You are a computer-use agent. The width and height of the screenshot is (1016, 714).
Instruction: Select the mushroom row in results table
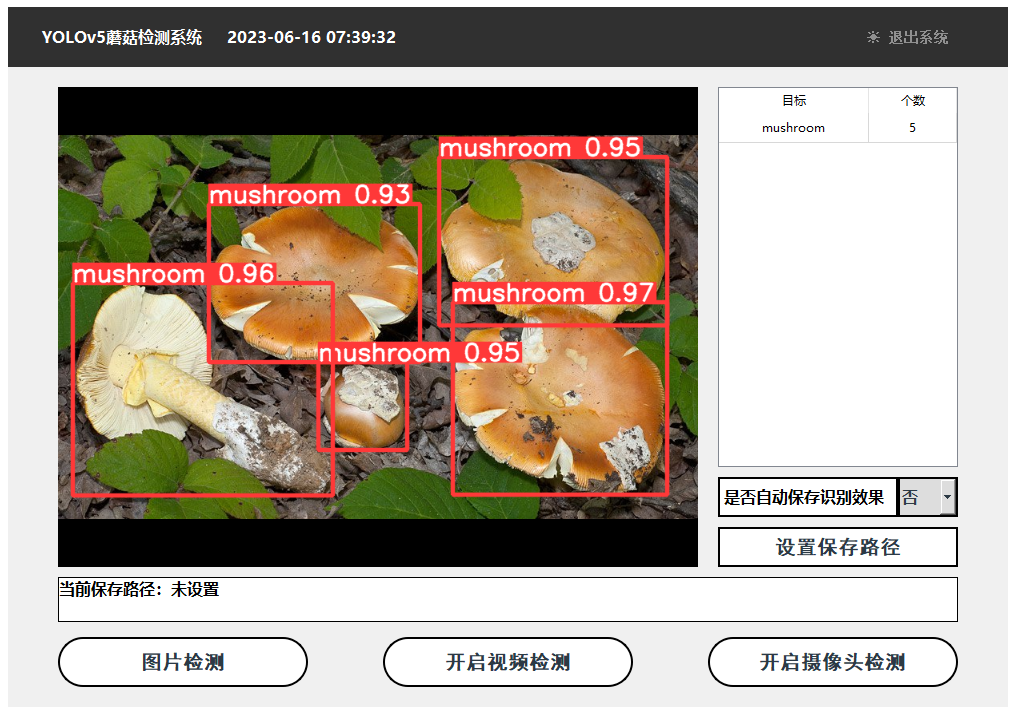[837, 128]
